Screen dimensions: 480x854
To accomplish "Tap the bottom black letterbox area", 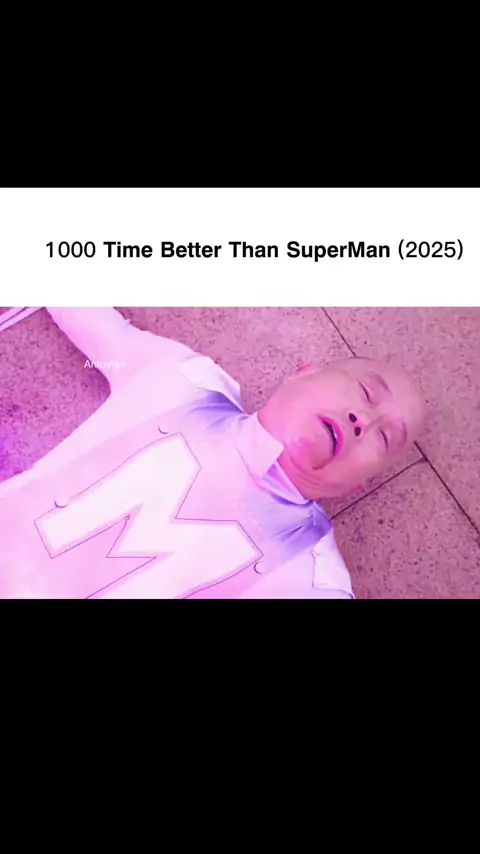I will [240, 727].
